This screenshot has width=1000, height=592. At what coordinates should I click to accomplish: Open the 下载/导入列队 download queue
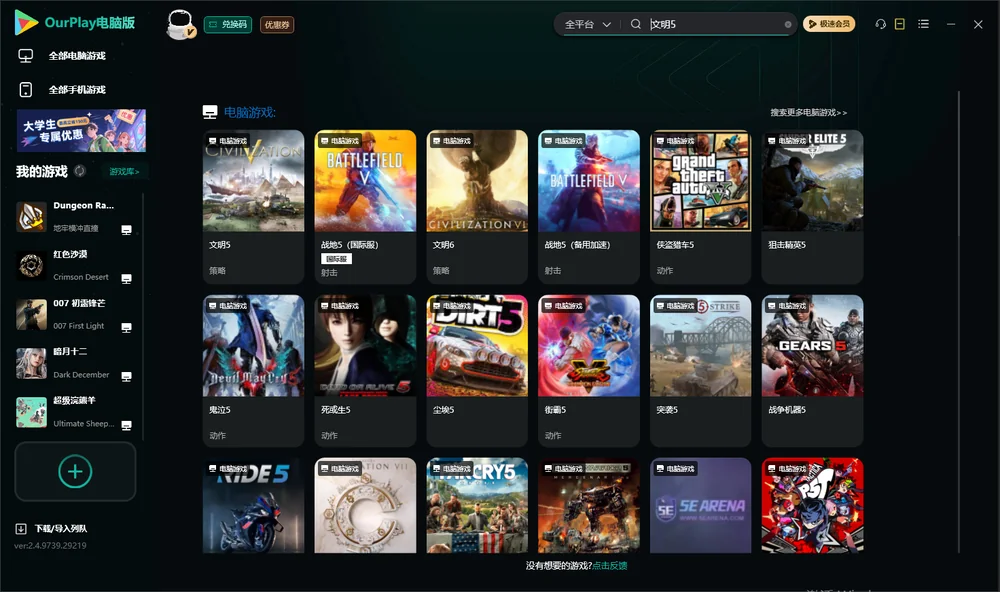[61, 528]
